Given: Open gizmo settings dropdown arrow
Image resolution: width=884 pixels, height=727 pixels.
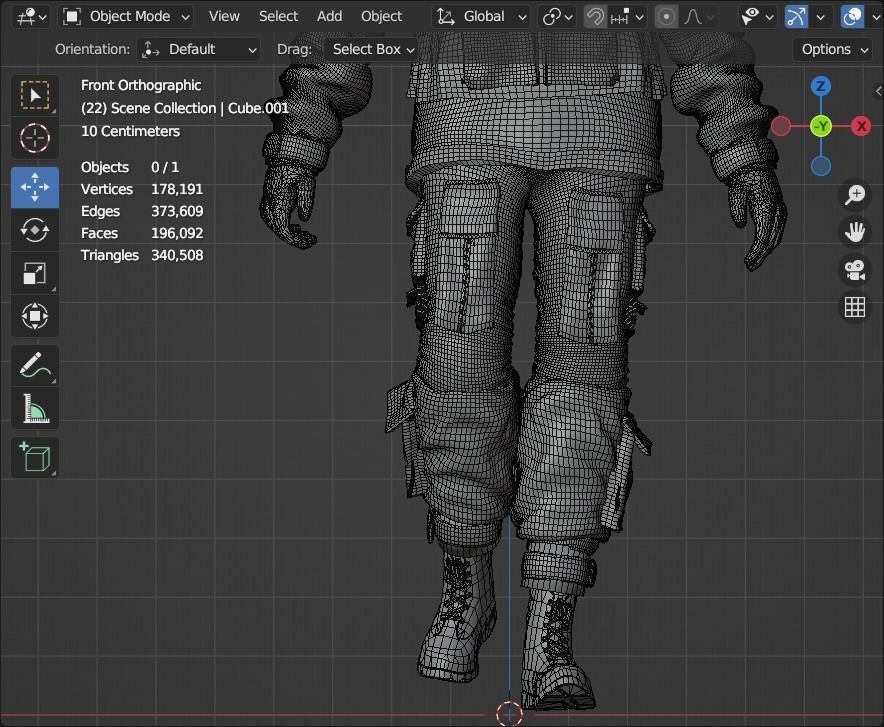Looking at the screenshot, I should coord(820,17).
